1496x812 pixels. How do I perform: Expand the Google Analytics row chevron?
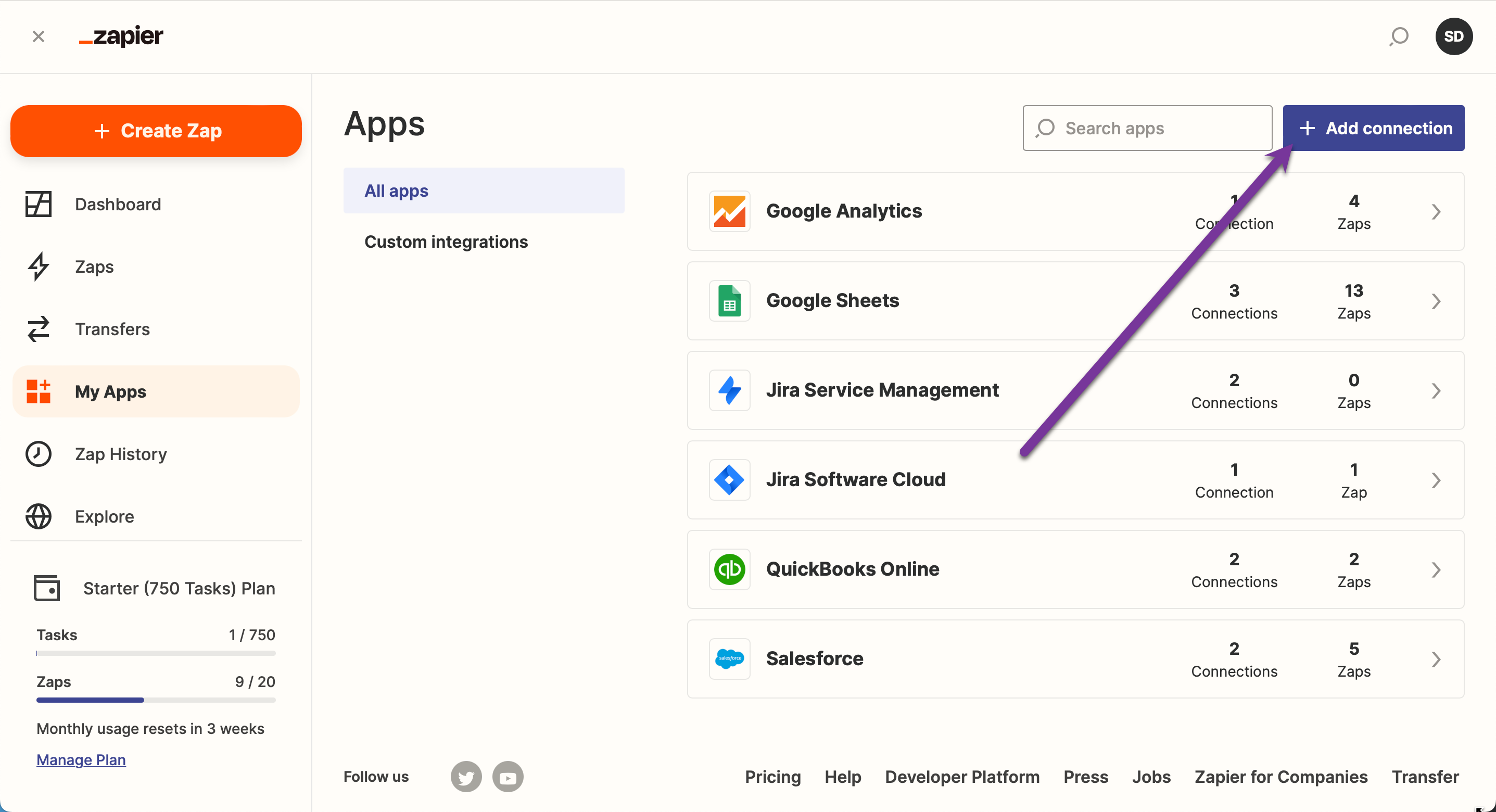[1436, 211]
